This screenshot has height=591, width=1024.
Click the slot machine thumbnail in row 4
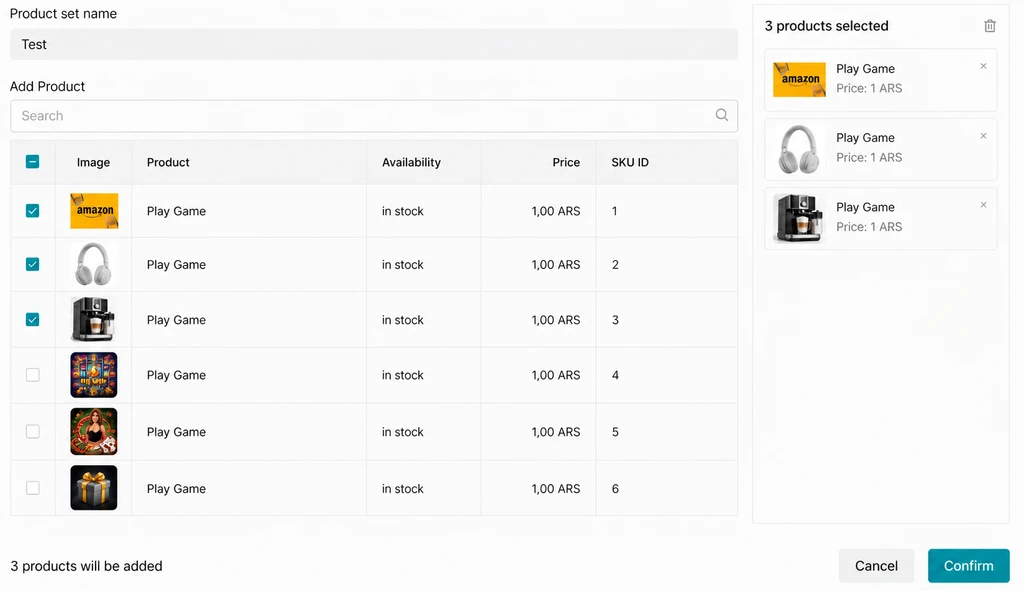click(x=94, y=375)
